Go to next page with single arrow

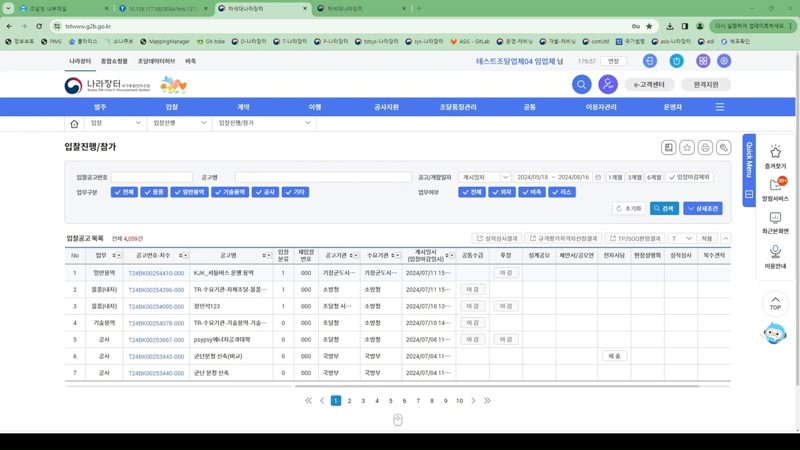(x=473, y=401)
